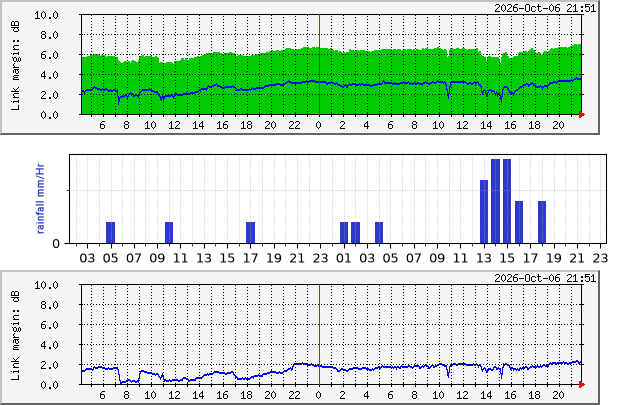
Task: Click '8.0' on green-filled graph's dB axis
Action: (49, 35)
